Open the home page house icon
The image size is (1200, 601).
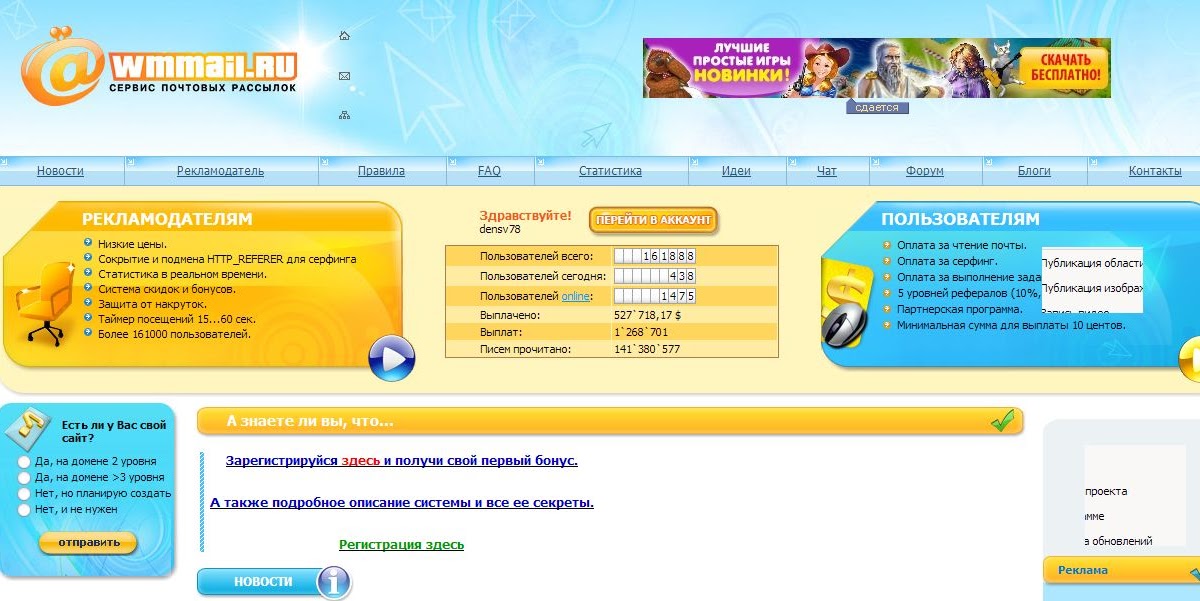(x=344, y=36)
